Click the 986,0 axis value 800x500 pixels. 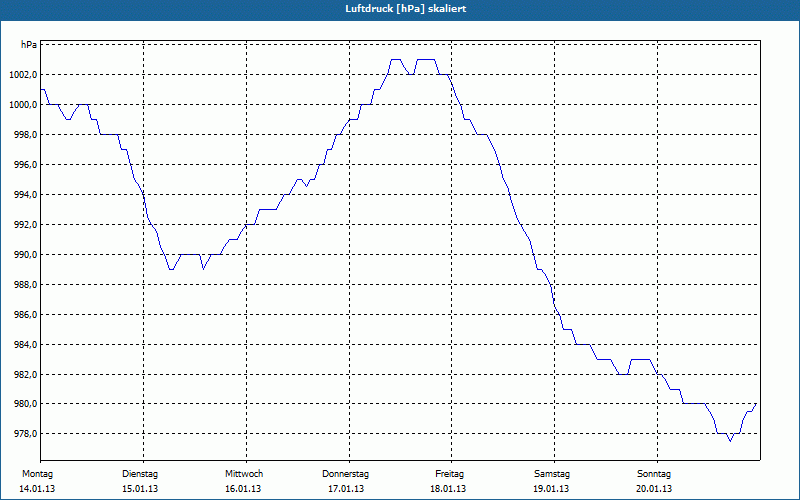coord(25,315)
